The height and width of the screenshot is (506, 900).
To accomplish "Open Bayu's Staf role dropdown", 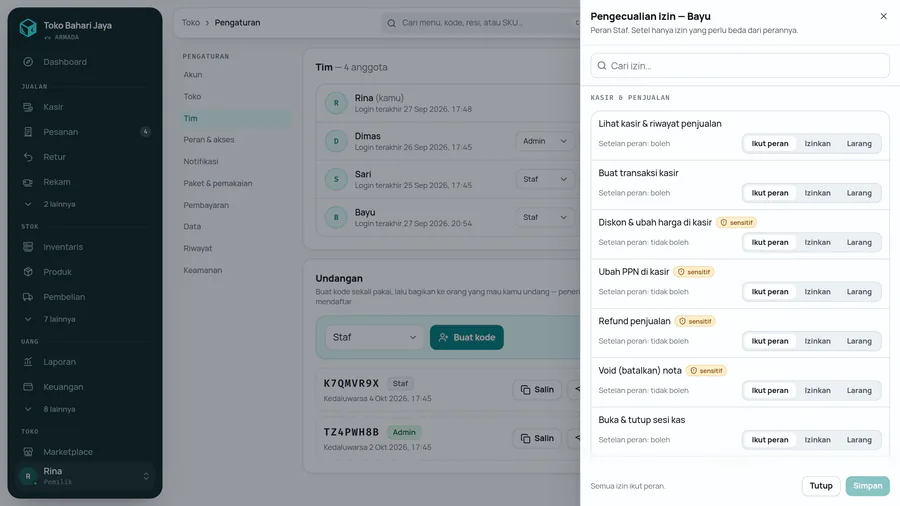I will (545, 217).
